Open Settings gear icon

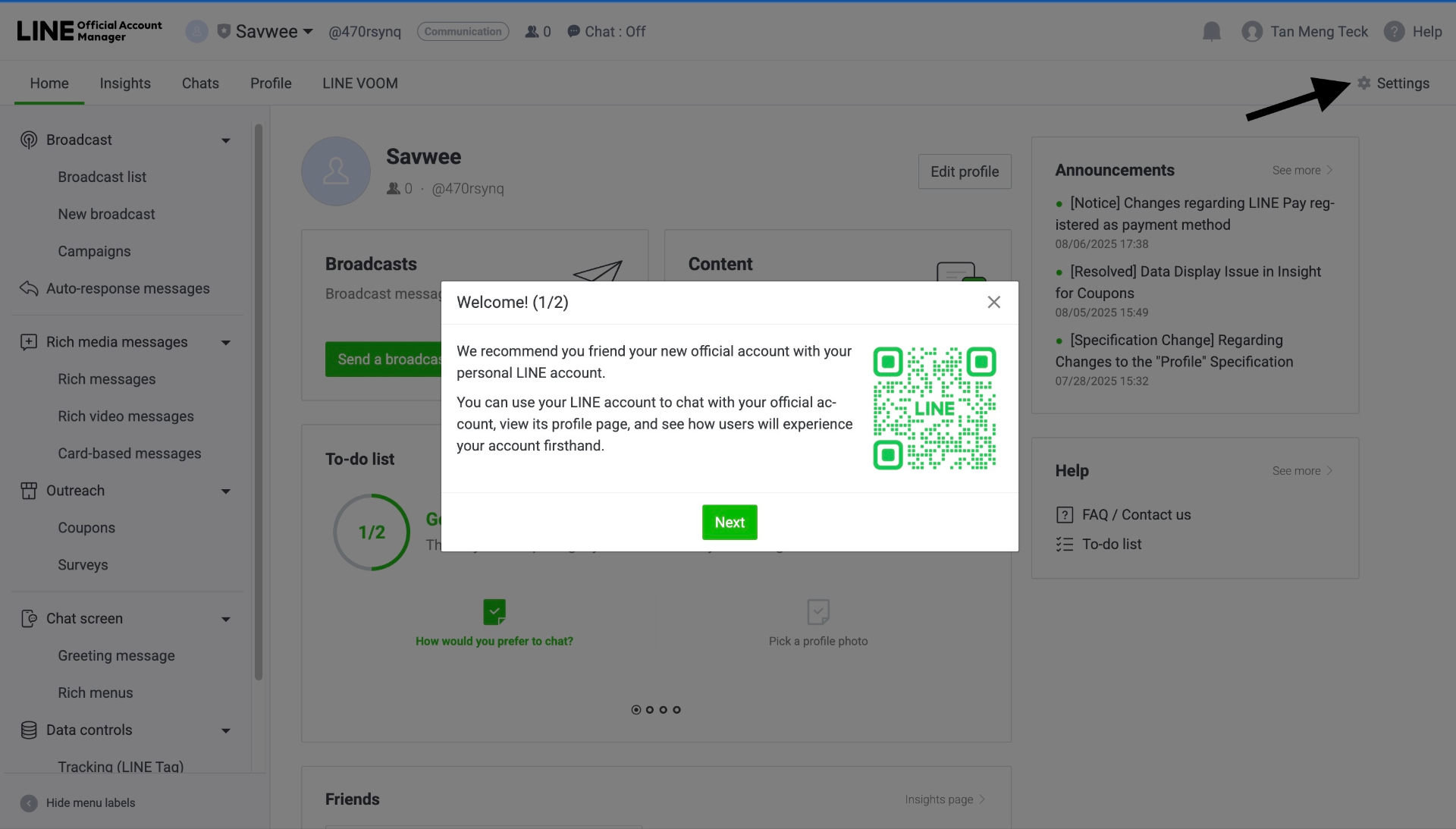click(1363, 83)
